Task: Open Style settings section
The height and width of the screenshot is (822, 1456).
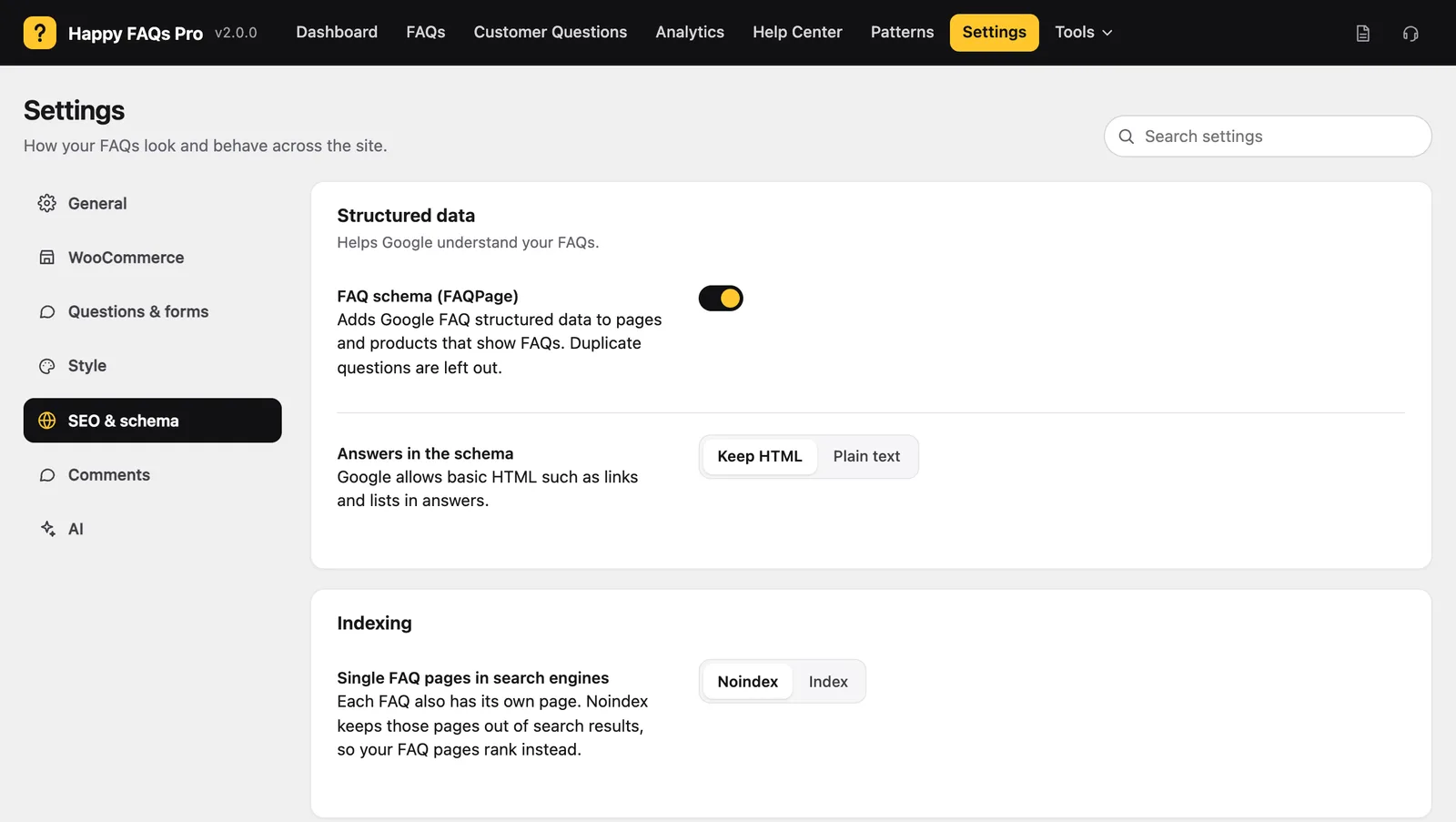Action: (153, 366)
